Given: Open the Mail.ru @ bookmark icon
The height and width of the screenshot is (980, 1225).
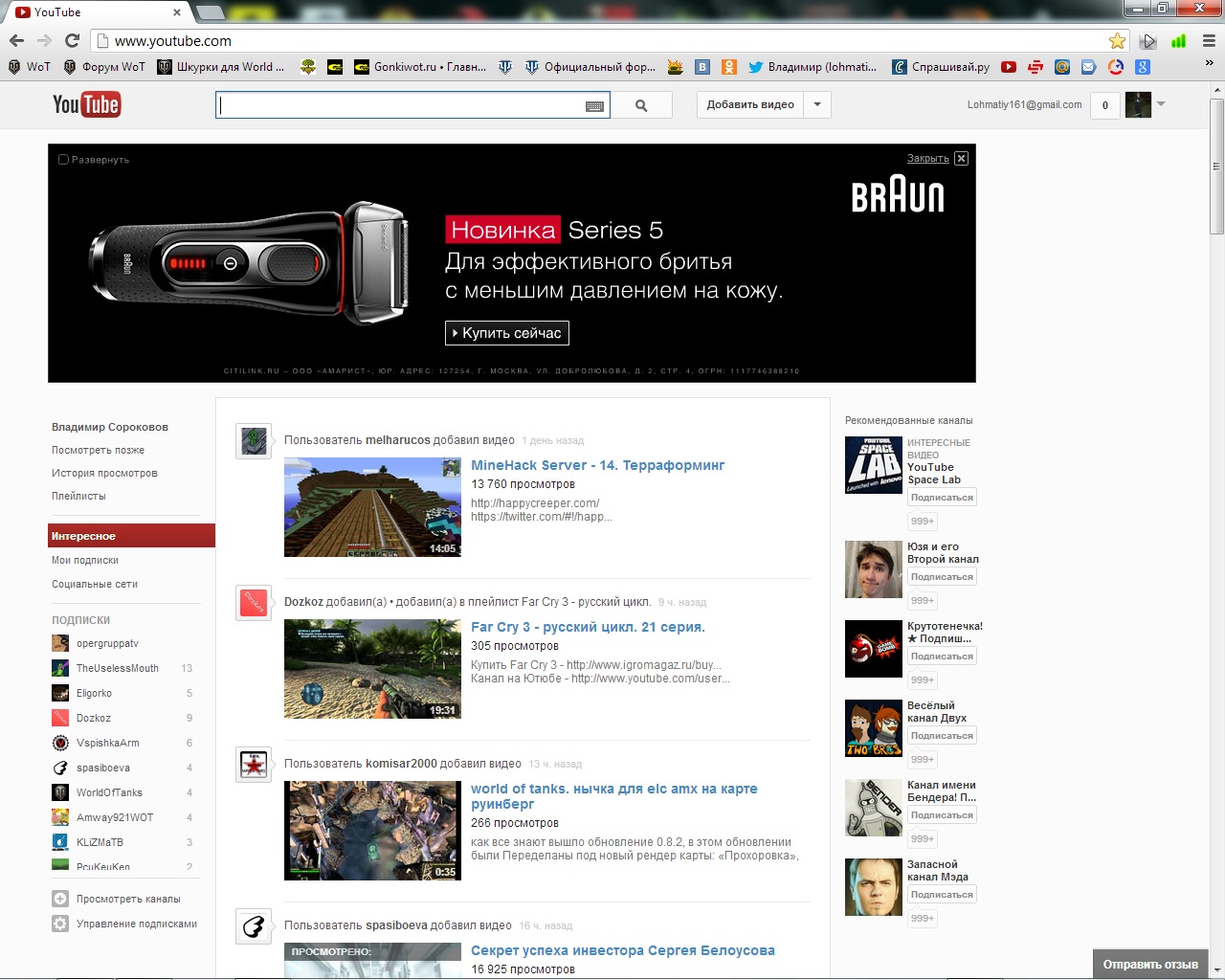Looking at the screenshot, I should [1062, 67].
